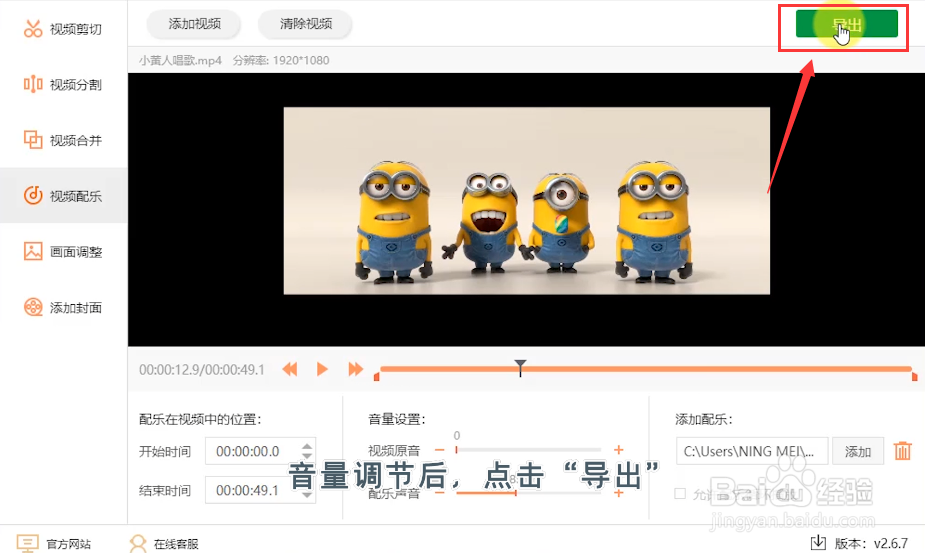Screen dimensions: 925x553
Task: Click the 添加视频 button
Action: click(x=194, y=24)
